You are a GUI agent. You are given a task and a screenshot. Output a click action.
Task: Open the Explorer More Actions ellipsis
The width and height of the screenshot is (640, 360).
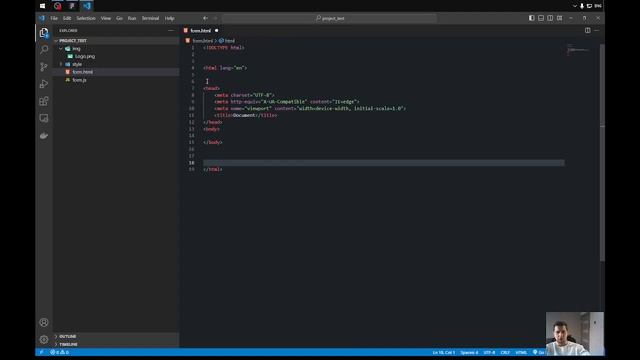tap(171, 31)
